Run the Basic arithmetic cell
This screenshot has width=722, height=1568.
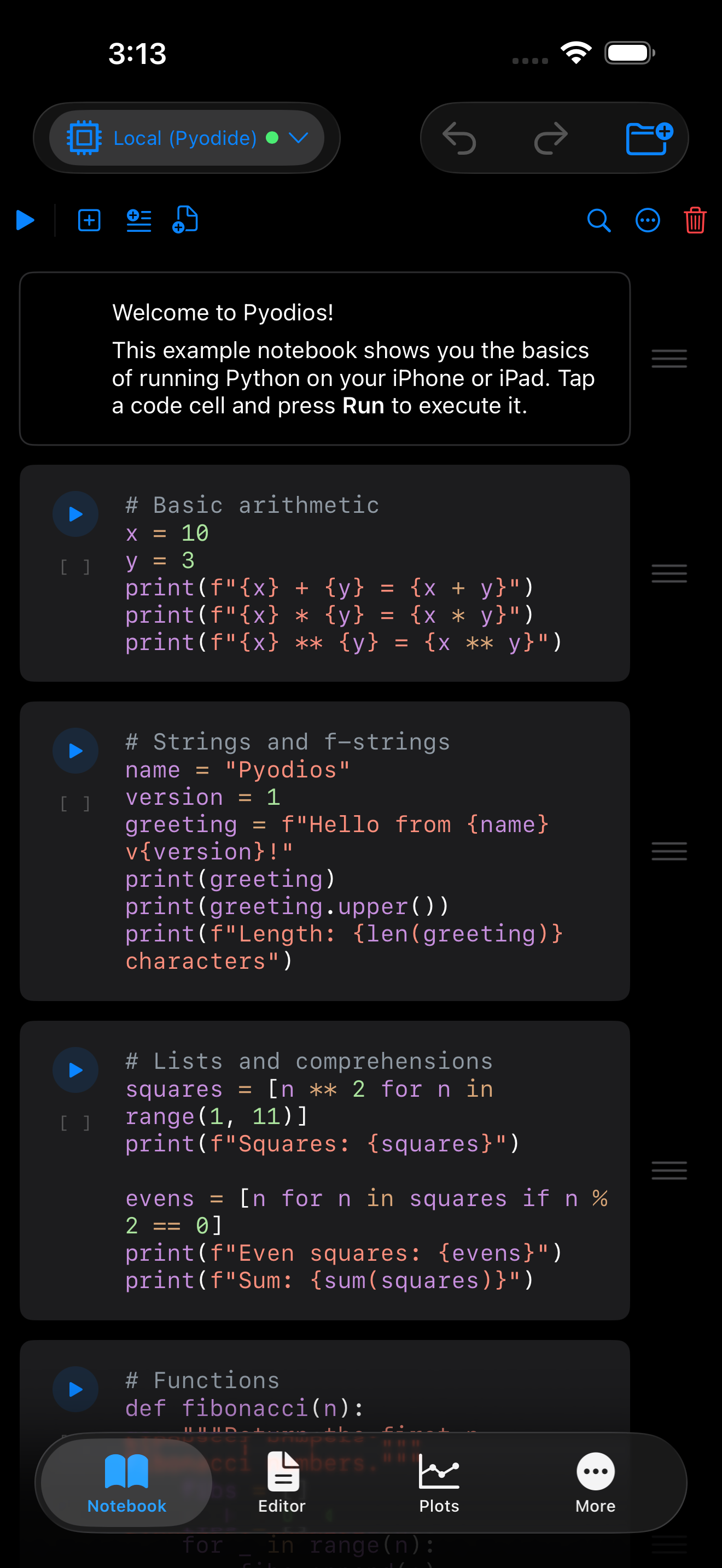click(75, 514)
